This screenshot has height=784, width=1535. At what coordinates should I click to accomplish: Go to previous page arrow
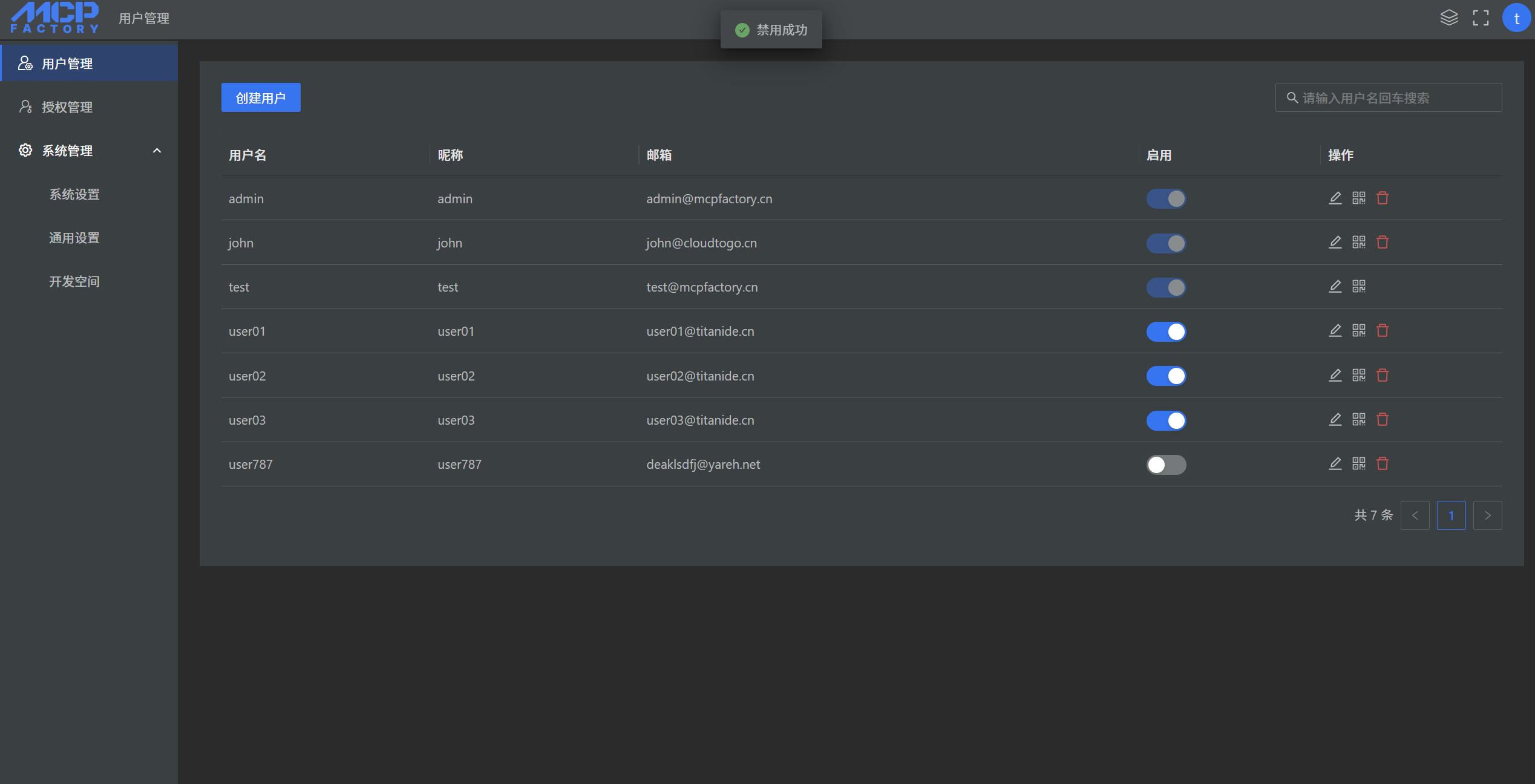(x=1415, y=515)
